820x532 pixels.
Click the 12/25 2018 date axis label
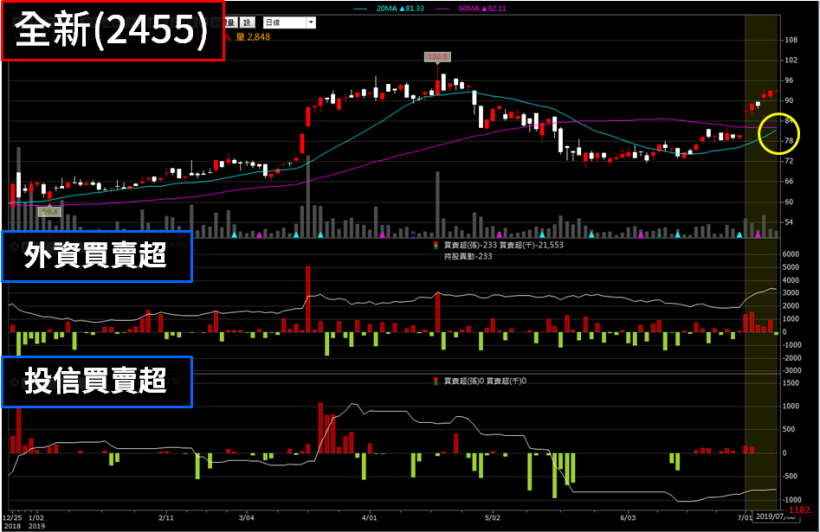coord(12,522)
